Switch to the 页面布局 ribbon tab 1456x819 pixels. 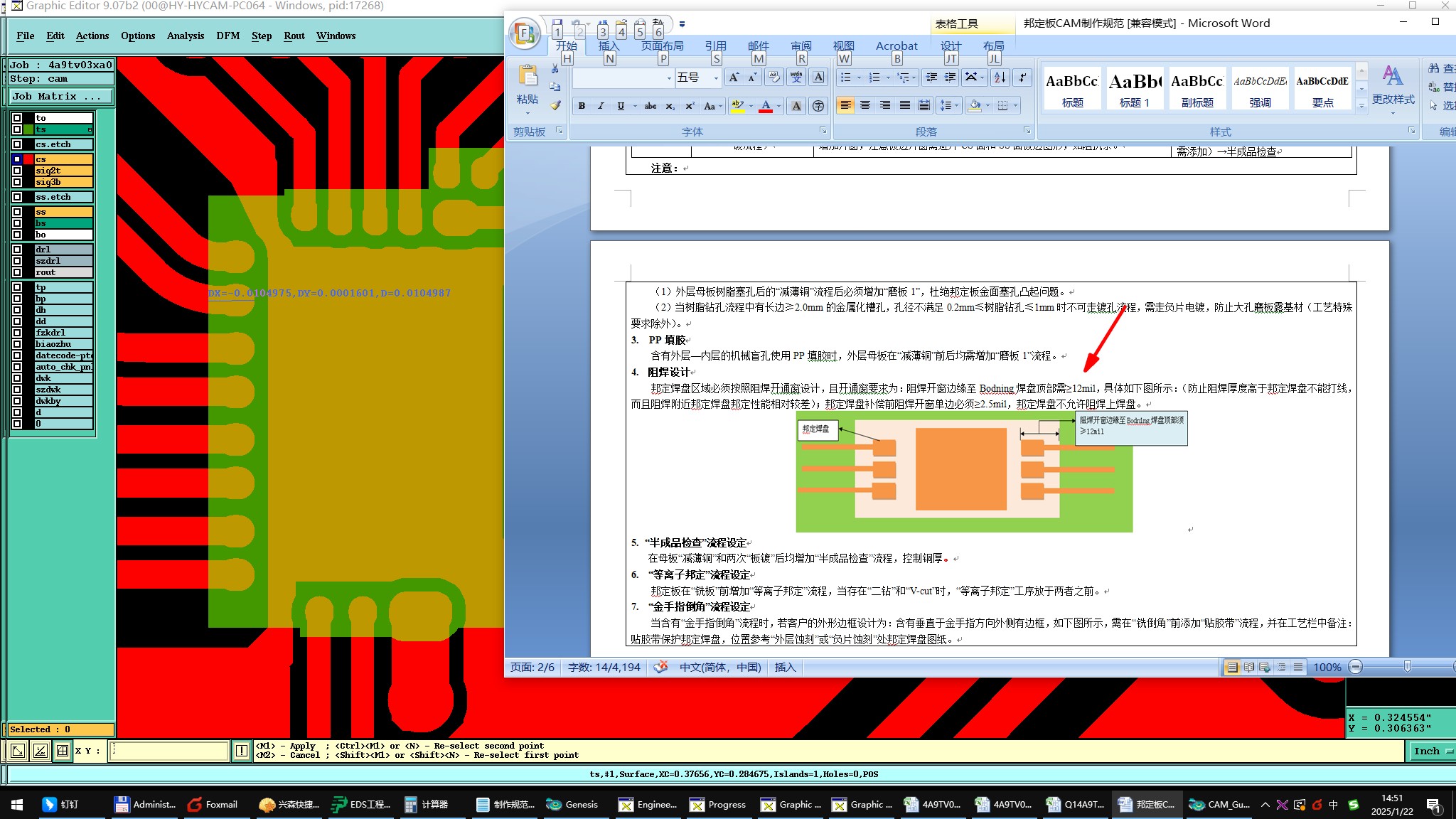point(662,45)
